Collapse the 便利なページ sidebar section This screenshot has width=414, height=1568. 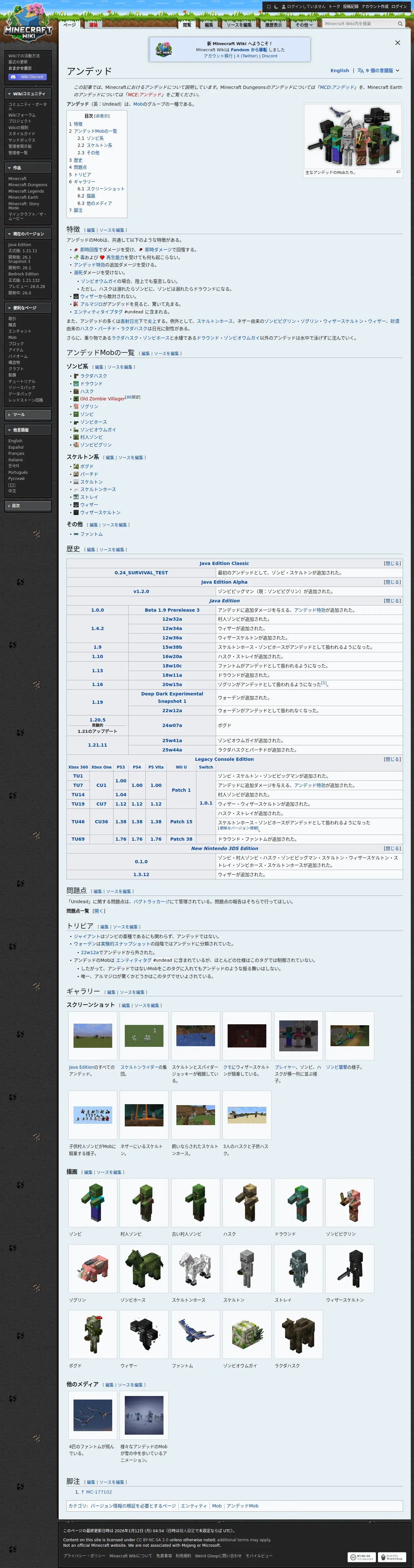pyautogui.click(x=28, y=308)
